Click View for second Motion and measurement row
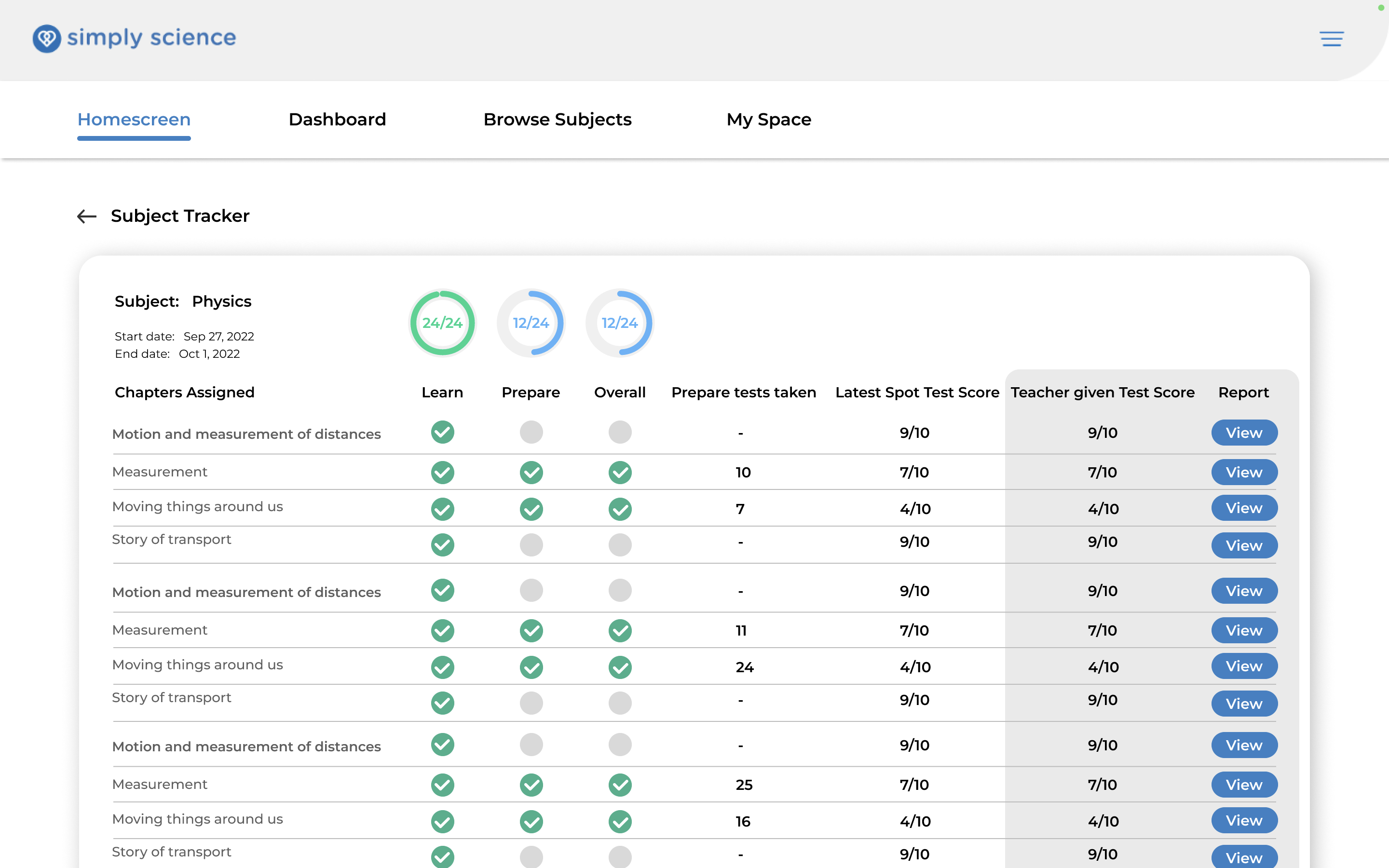Image resolution: width=1389 pixels, height=868 pixels. (x=1244, y=591)
